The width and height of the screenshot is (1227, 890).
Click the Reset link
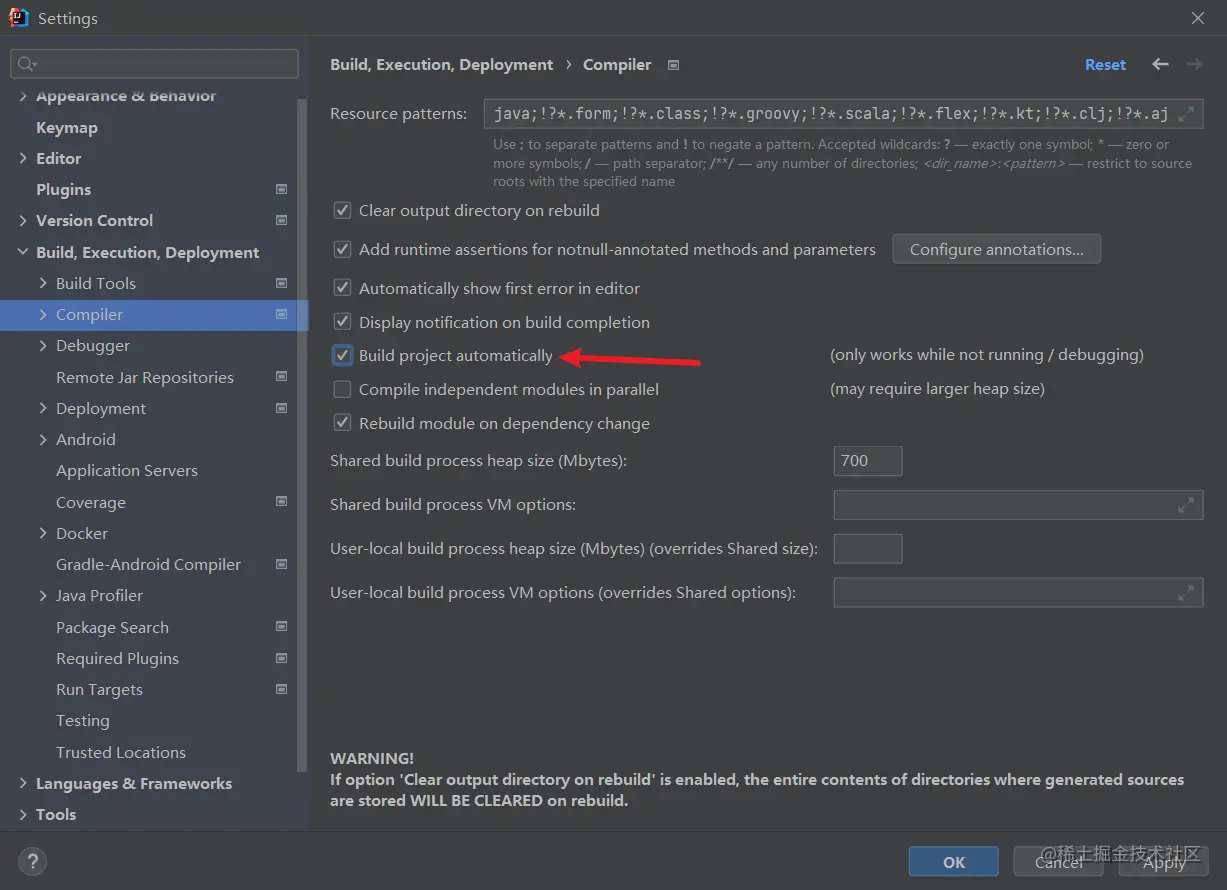coord(1105,64)
